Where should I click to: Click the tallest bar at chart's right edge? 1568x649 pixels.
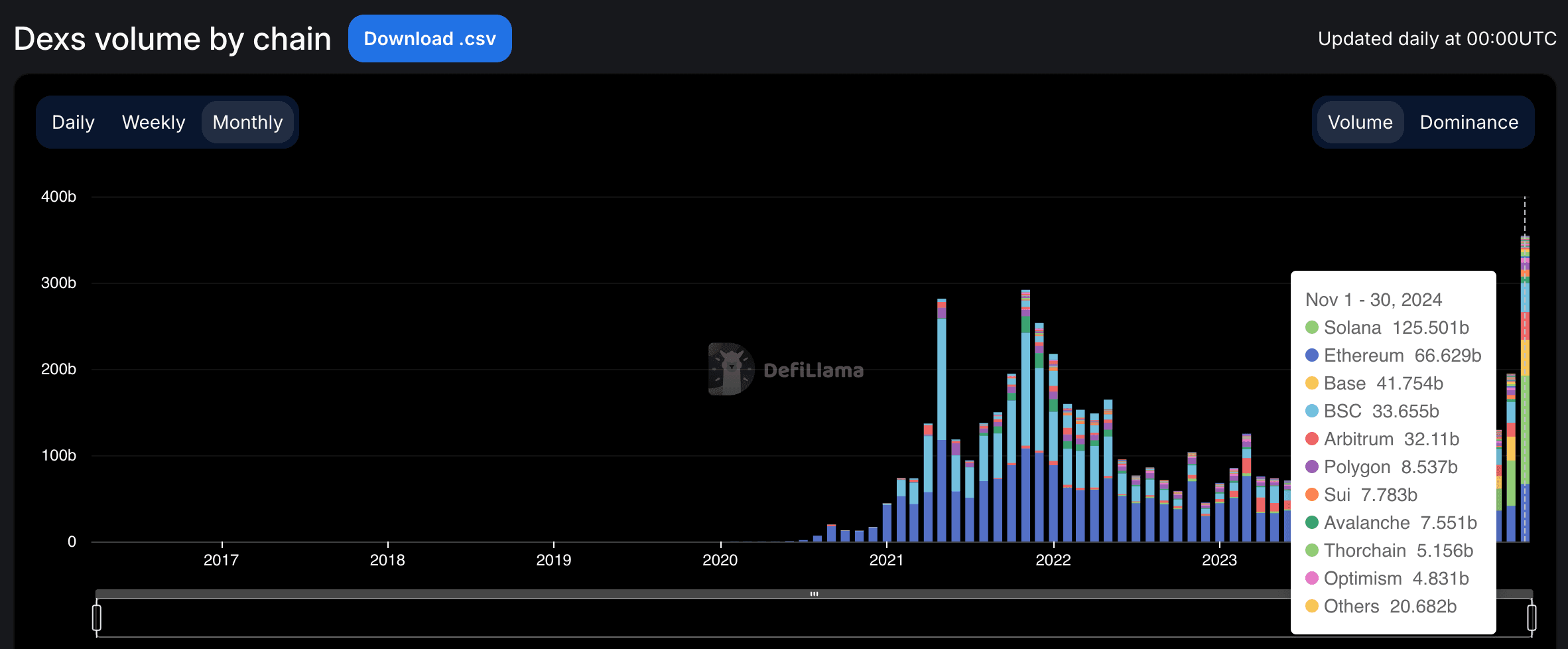coord(1525,389)
